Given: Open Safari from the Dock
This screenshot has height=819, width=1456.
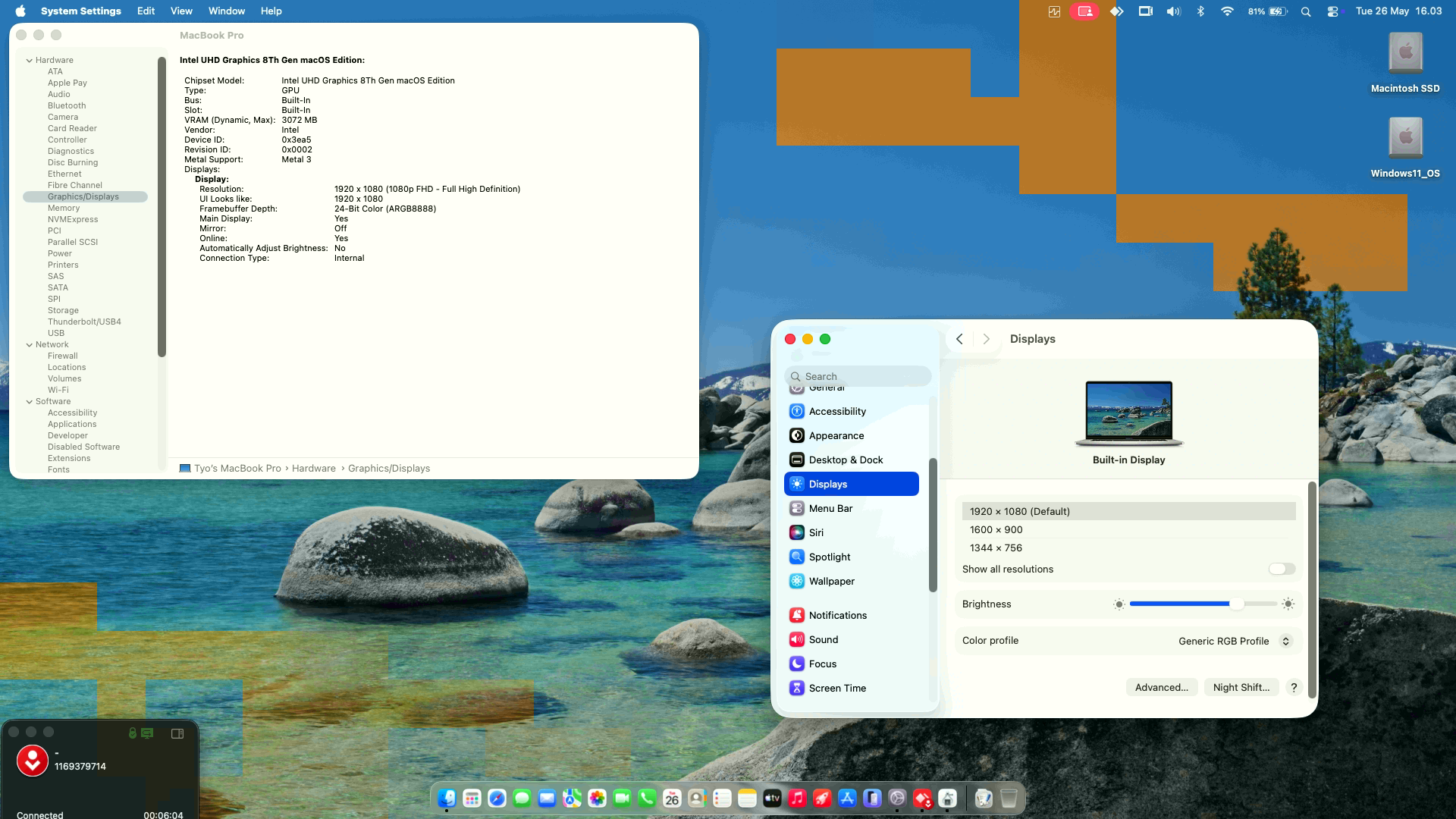Looking at the screenshot, I should 497,798.
